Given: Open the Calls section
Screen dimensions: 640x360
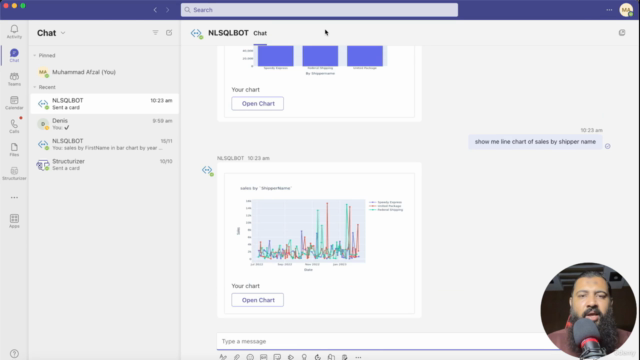Looking at the screenshot, I should point(14,126).
